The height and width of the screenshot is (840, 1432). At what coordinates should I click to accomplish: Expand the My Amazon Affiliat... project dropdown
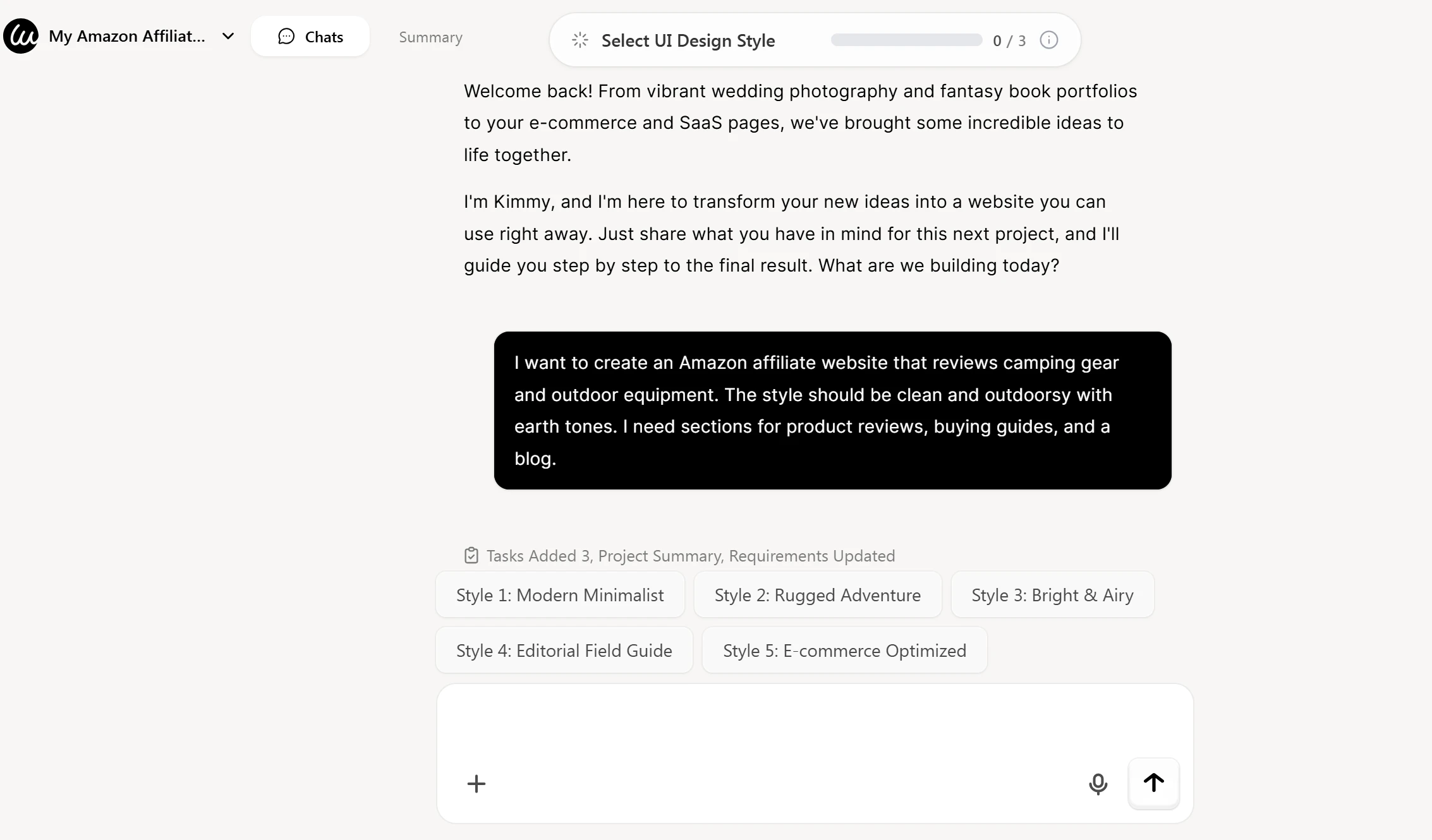tap(228, 36)
